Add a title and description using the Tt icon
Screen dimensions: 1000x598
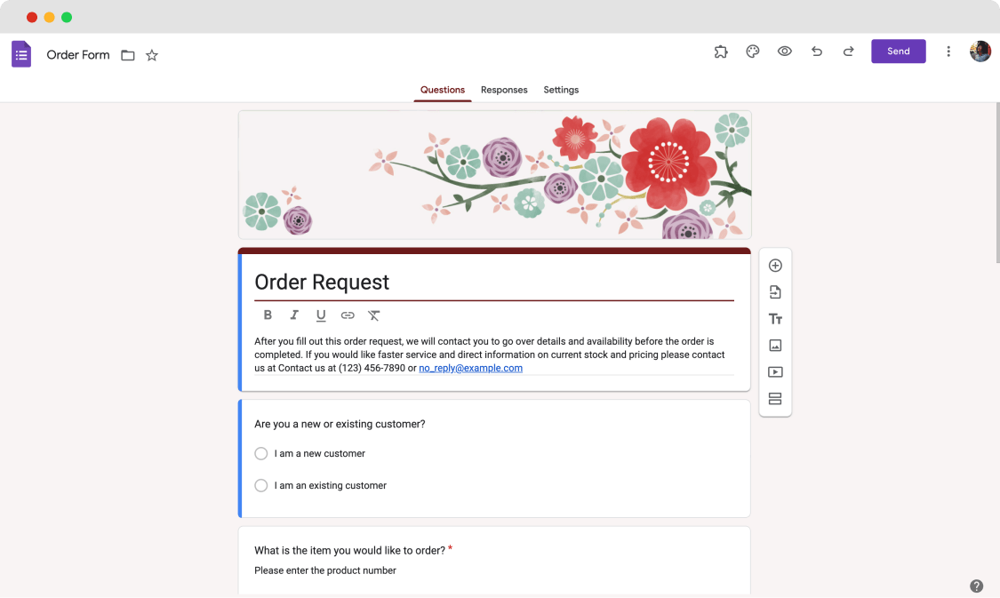(775, 318)
